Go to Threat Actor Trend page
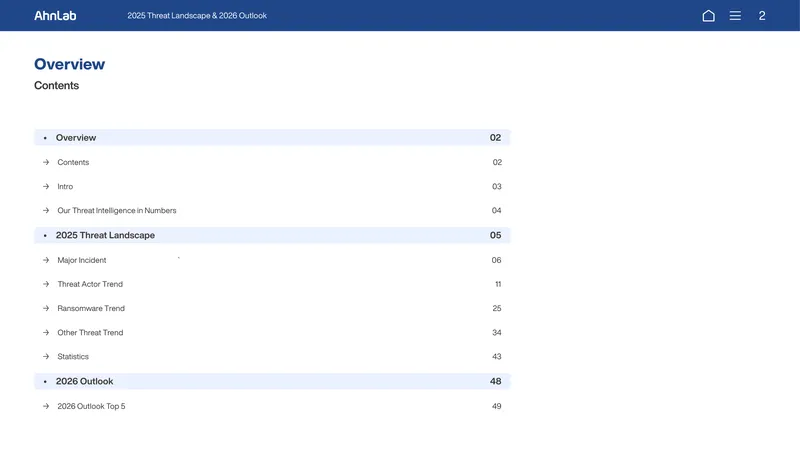The height and width of the screenshot is (449, 800). [x=90, y=284]
